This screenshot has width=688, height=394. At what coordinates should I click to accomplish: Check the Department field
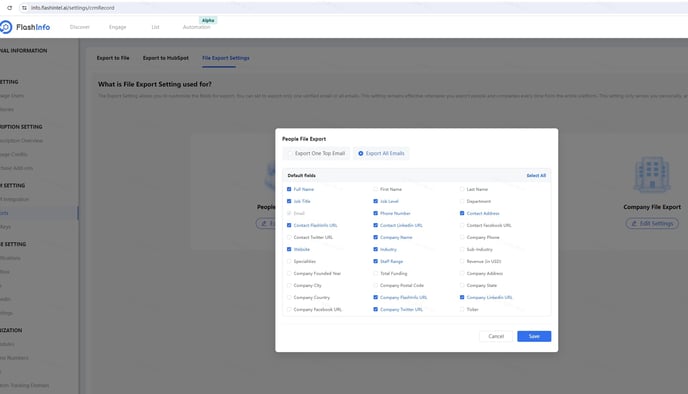462,201
